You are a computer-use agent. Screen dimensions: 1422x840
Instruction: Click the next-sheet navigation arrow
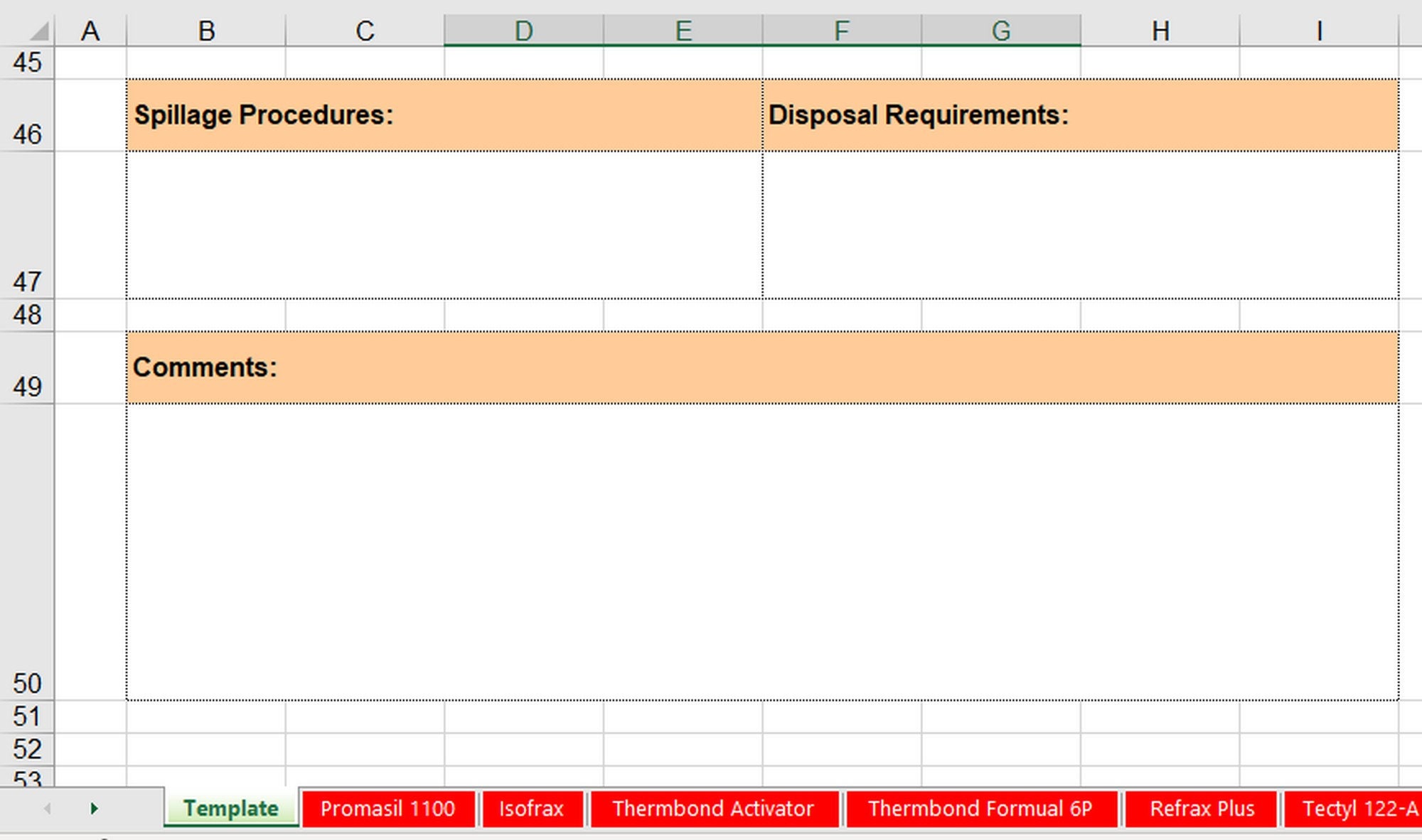click(x=93, y=808)
